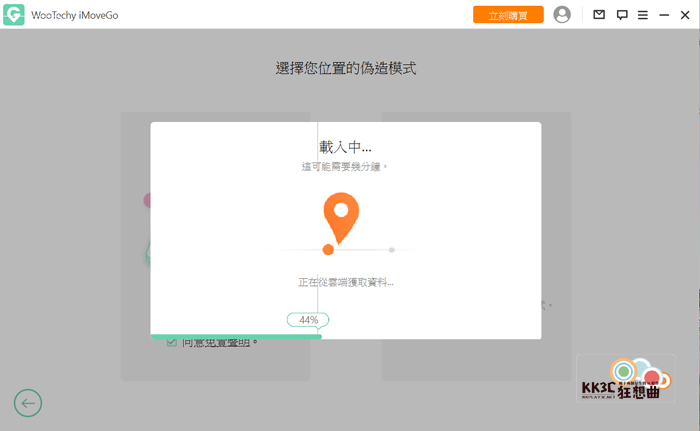Open the user account profile icon
This screenshot has height=431, width=700.
(x=562, y=15)
